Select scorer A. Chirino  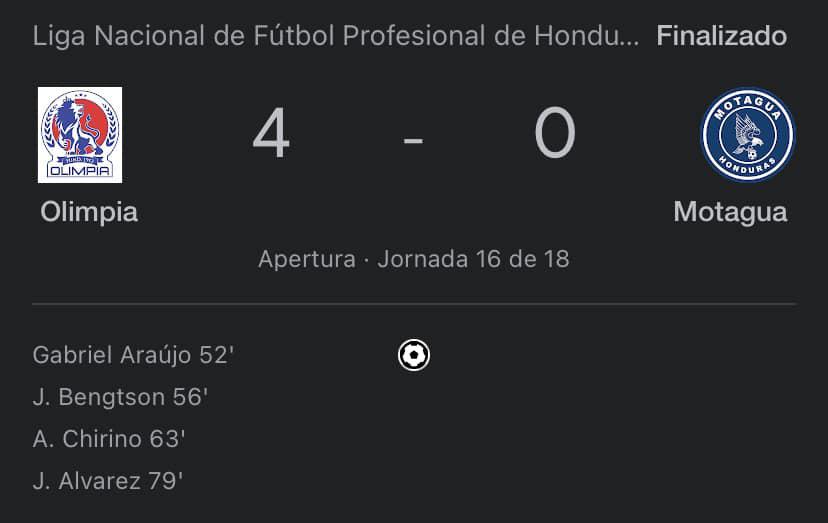[91, 439]
